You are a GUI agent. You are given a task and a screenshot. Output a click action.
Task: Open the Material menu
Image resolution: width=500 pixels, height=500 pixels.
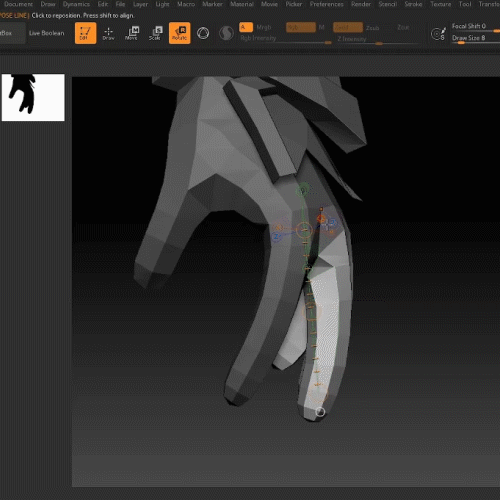pyautogui.click(x=242, y=4)
